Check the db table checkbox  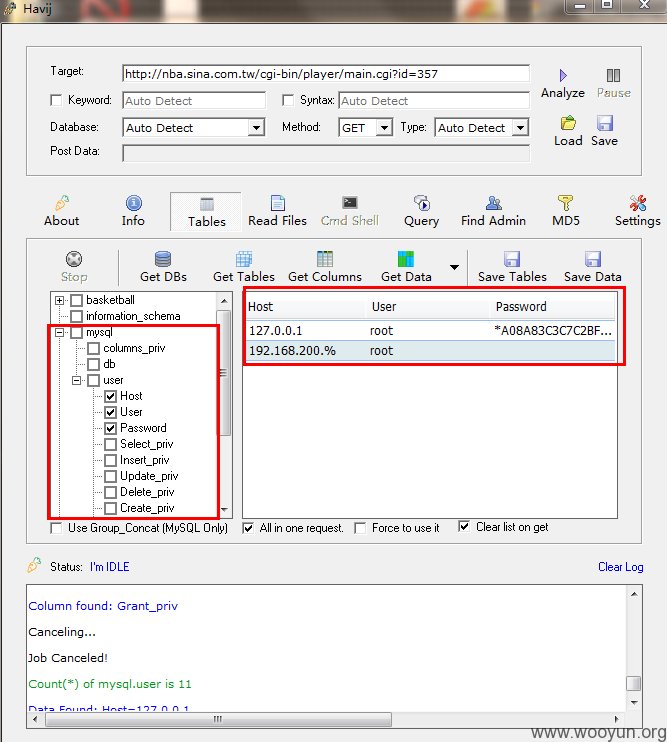[x=93, y=364]
